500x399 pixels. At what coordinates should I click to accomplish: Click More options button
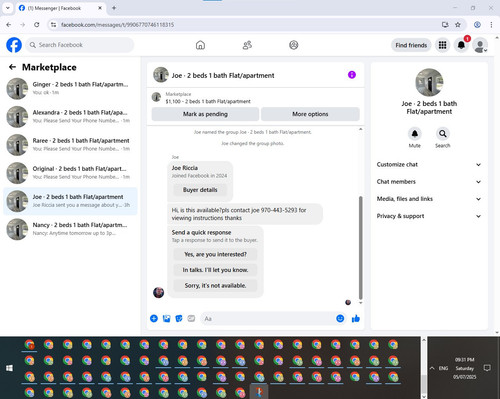pos(310,114)
